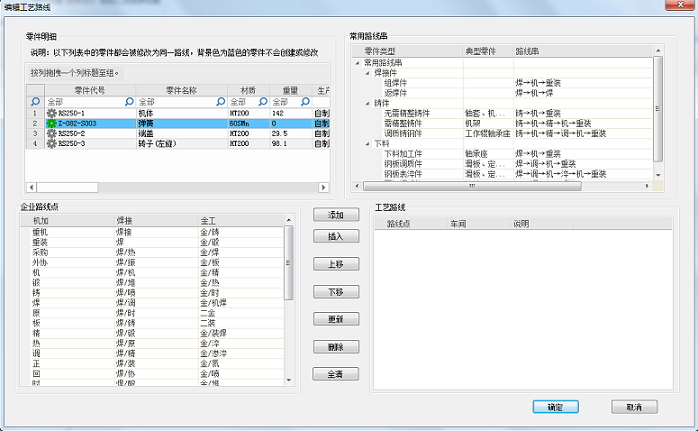Select the 组焊件 route row
The width and height of the screenshot is (698, 431).
click(503, 83)
